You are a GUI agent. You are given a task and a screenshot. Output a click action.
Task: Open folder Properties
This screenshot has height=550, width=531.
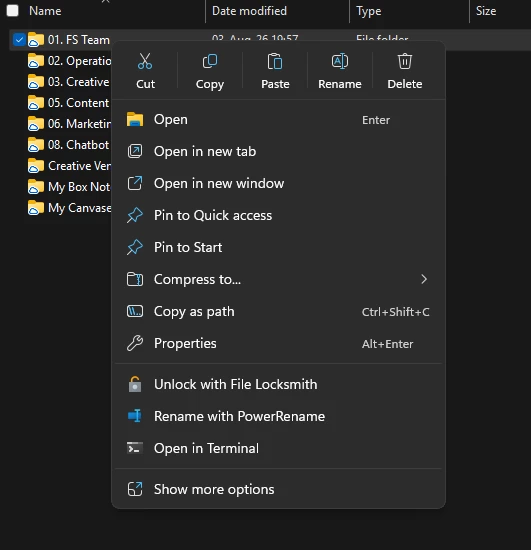pyautogui.click(x=278, y=343)
